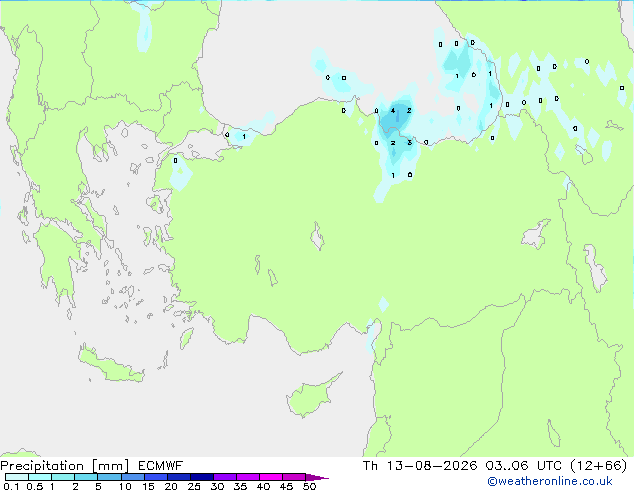Click the ECMWF model label
The image size is (634, 490).
coord(161,466)
